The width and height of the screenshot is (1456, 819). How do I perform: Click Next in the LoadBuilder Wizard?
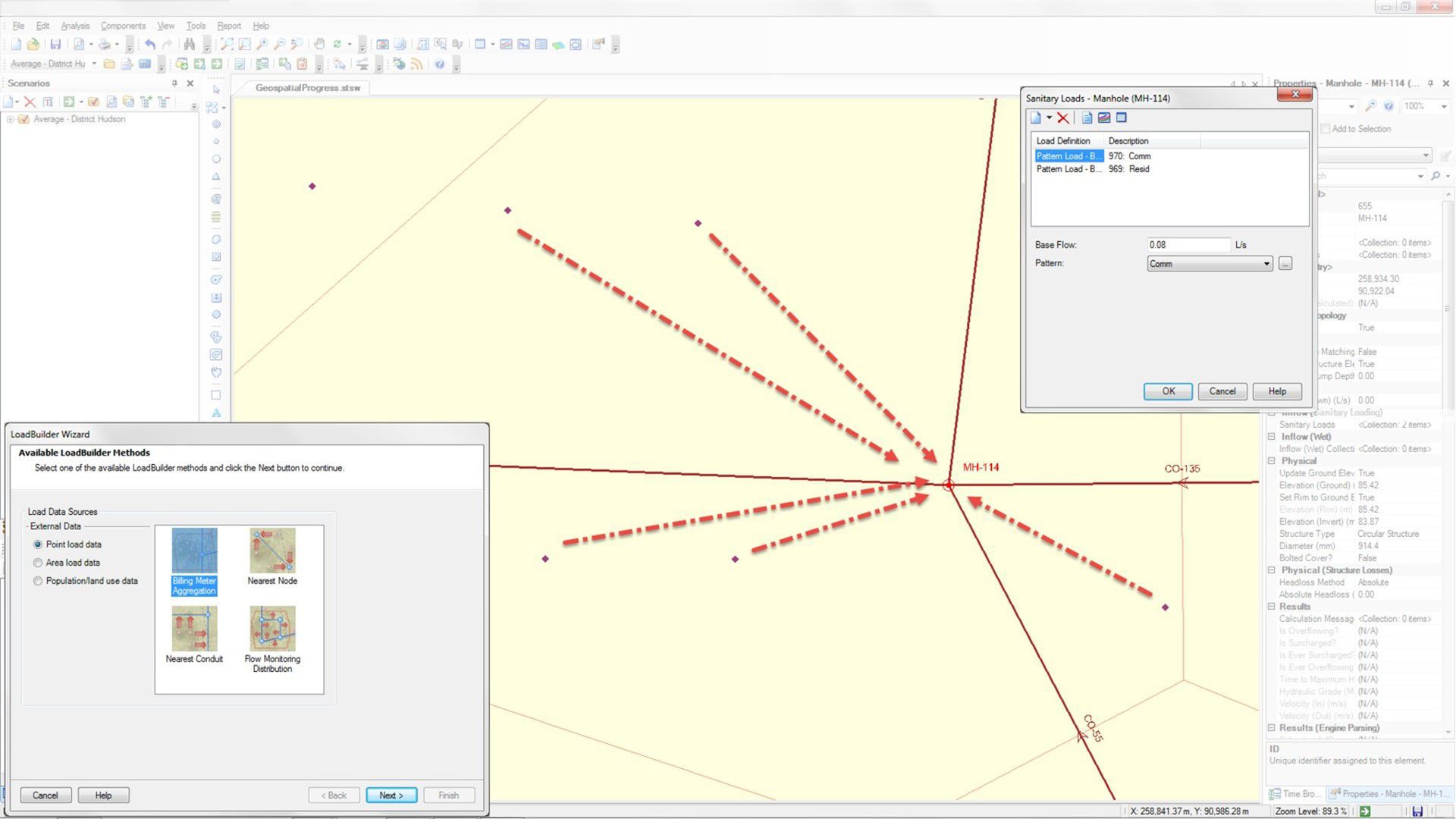pyautogui.click(x=391, y=795)
